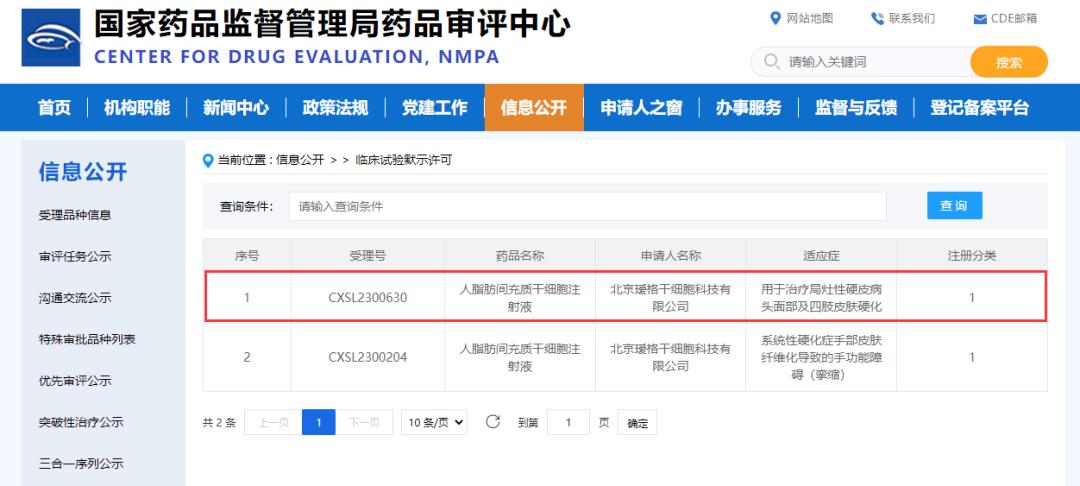Click the 确定 page jump button
1080x486 pixels.
coord(637,423)
